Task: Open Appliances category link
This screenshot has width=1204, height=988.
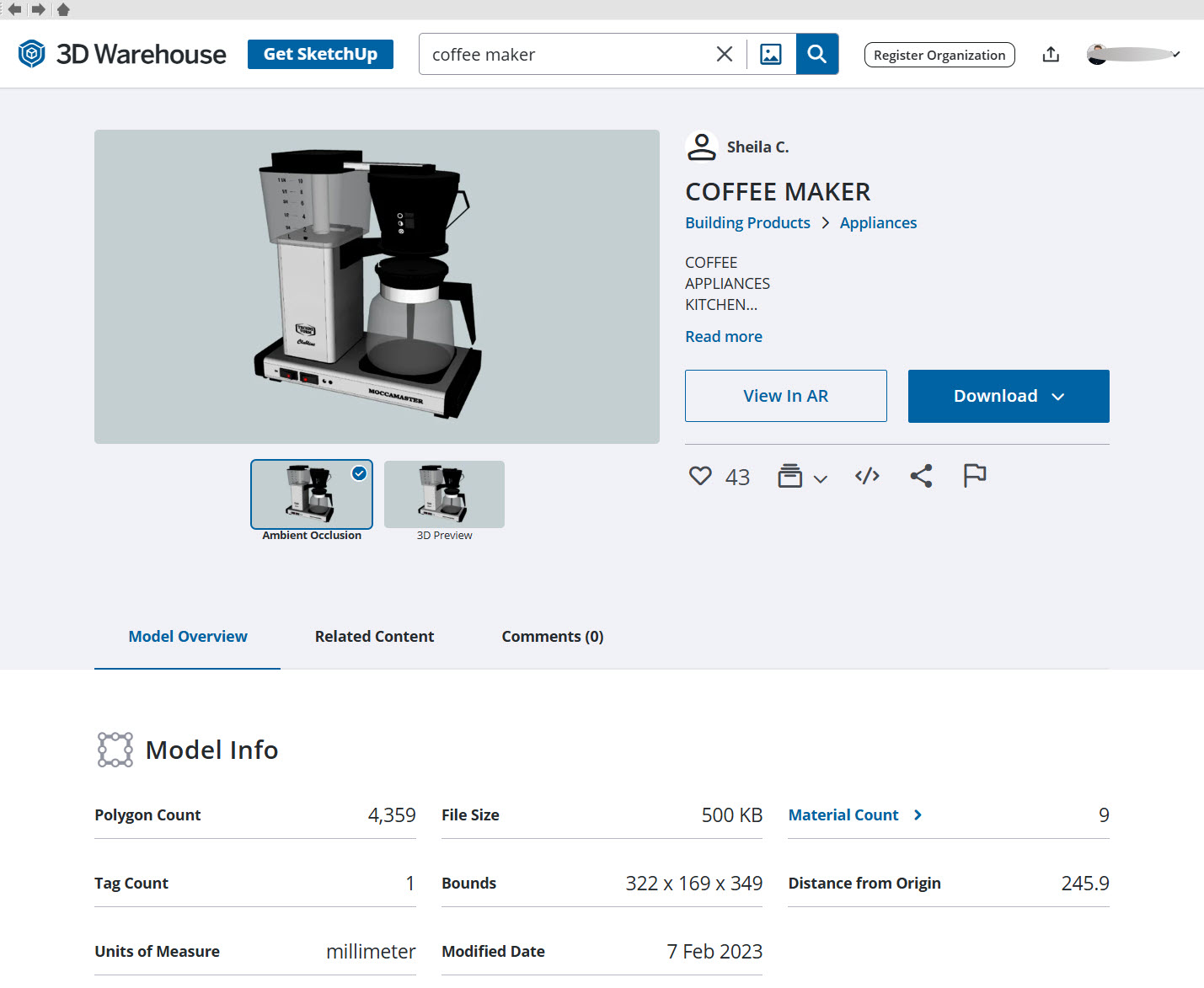Action: click(x=878, y=222)
